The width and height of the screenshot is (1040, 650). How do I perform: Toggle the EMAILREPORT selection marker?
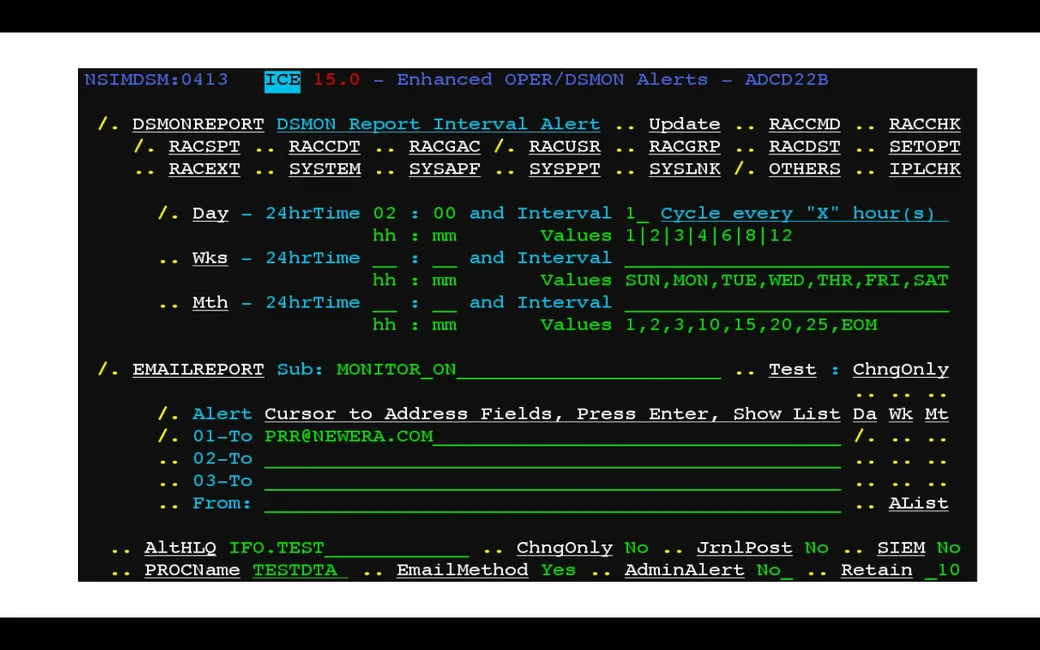(x=108, y=369)
